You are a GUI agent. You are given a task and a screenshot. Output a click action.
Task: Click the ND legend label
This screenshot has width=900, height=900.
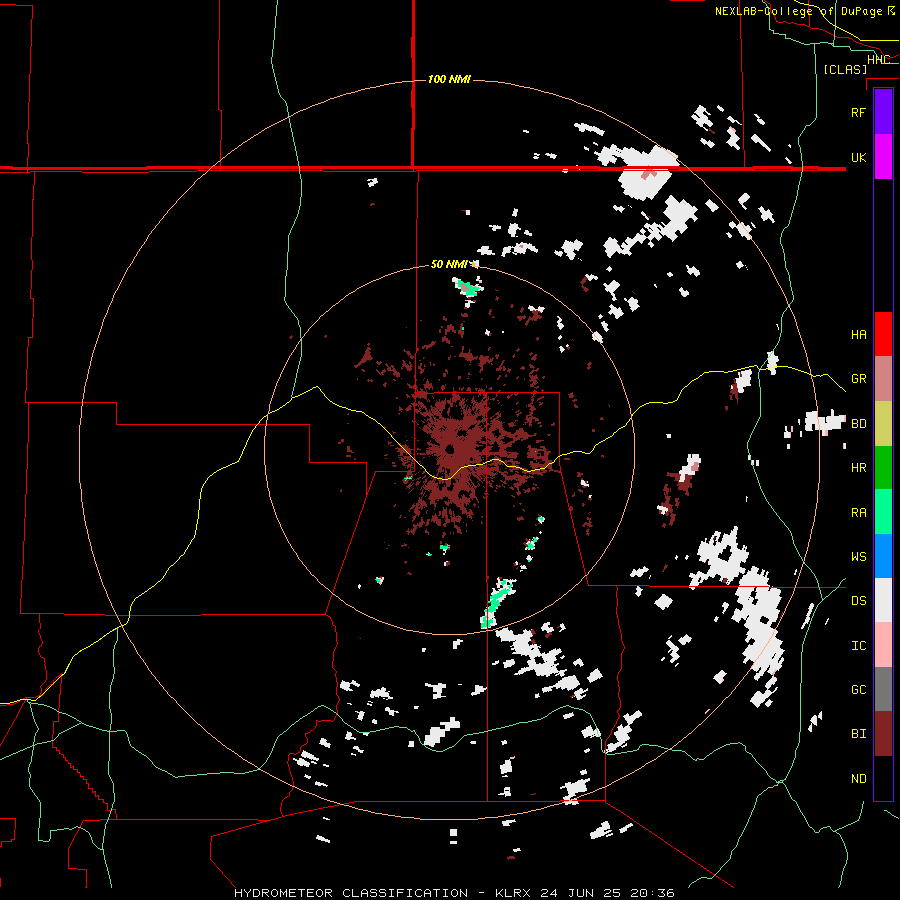[x=858, y=779]
